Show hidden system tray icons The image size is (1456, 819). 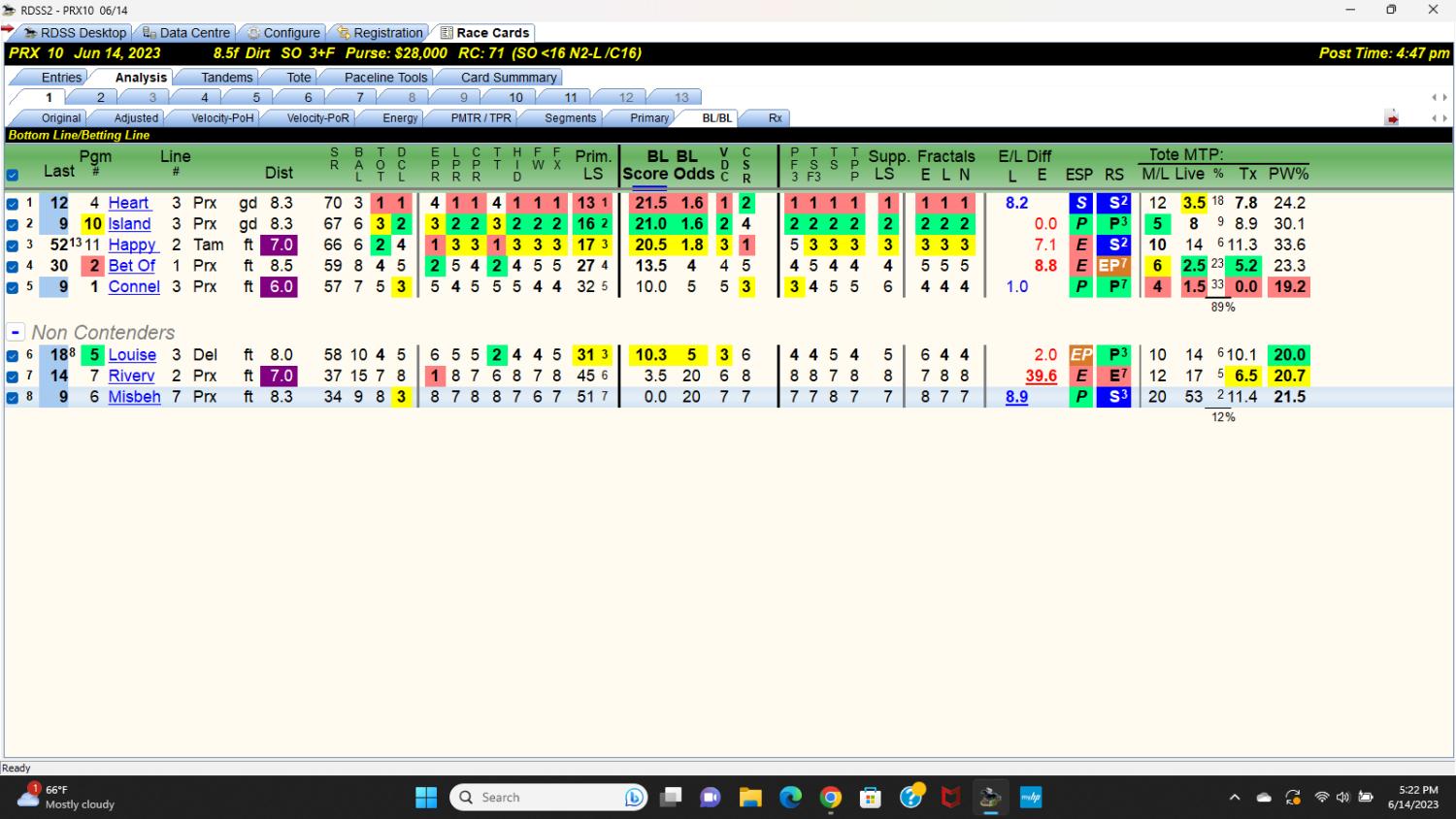pyautogui.click(x=1235, y=798)
